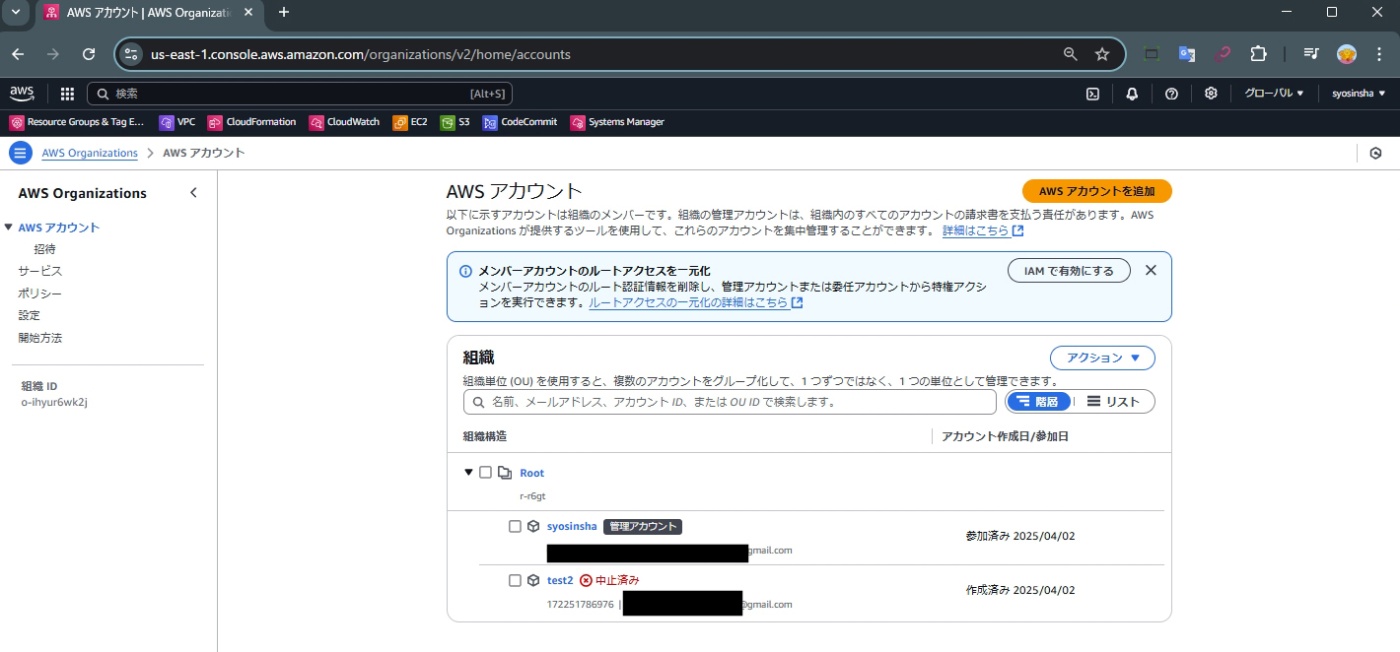Open the CodeCommit shortcut
Viewport: 1400px width, 652px height.
pyautogui.click(x=520, y=122)
